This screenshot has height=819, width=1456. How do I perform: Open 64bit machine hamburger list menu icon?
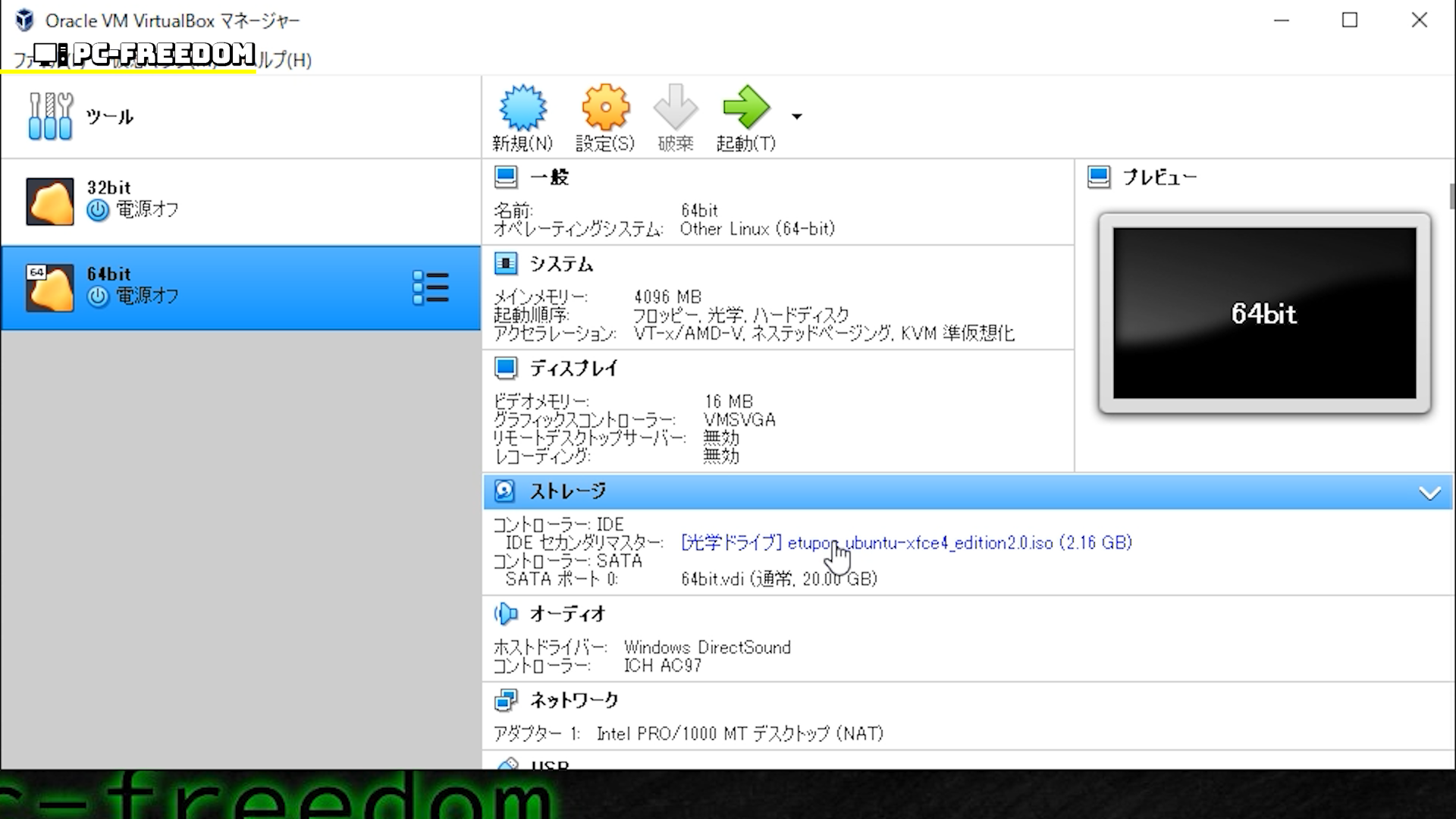(431, 288)
